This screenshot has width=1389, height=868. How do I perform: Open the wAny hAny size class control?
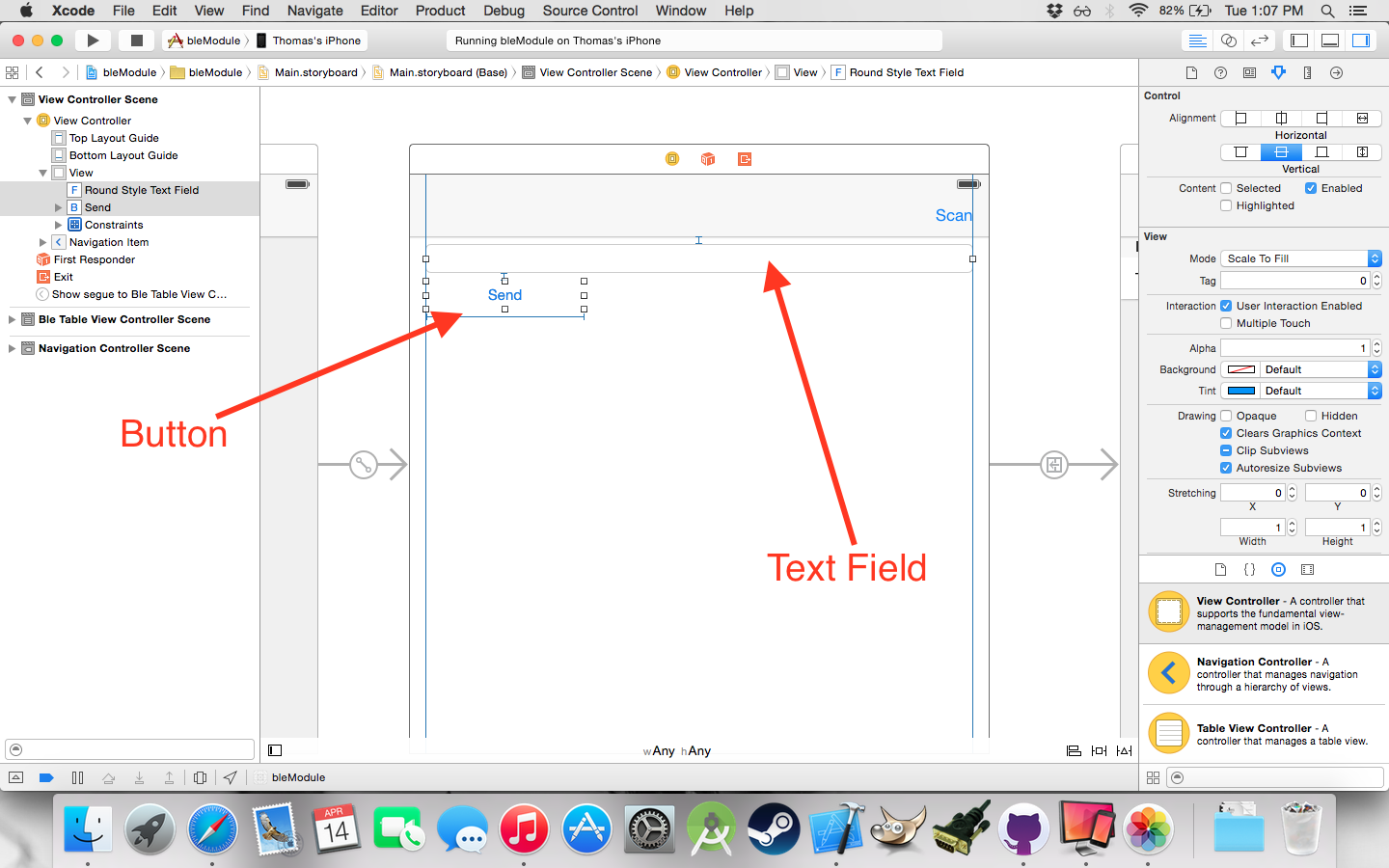point(677,750)
